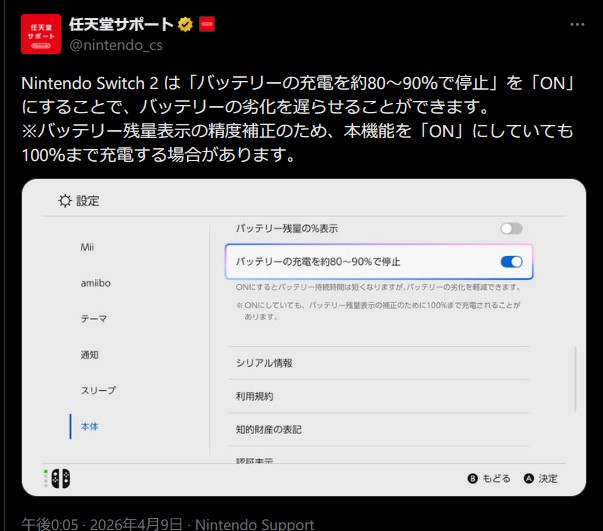603x531 pixels.
Task: Enable the バッテリー残量の%表示 toggle
Action: point(511,228)
